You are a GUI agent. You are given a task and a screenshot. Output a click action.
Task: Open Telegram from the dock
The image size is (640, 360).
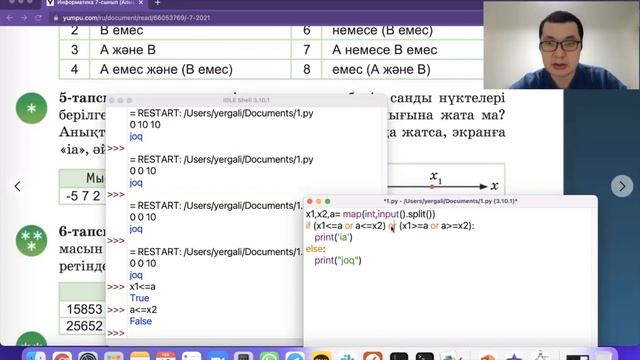tap(295, 356)
